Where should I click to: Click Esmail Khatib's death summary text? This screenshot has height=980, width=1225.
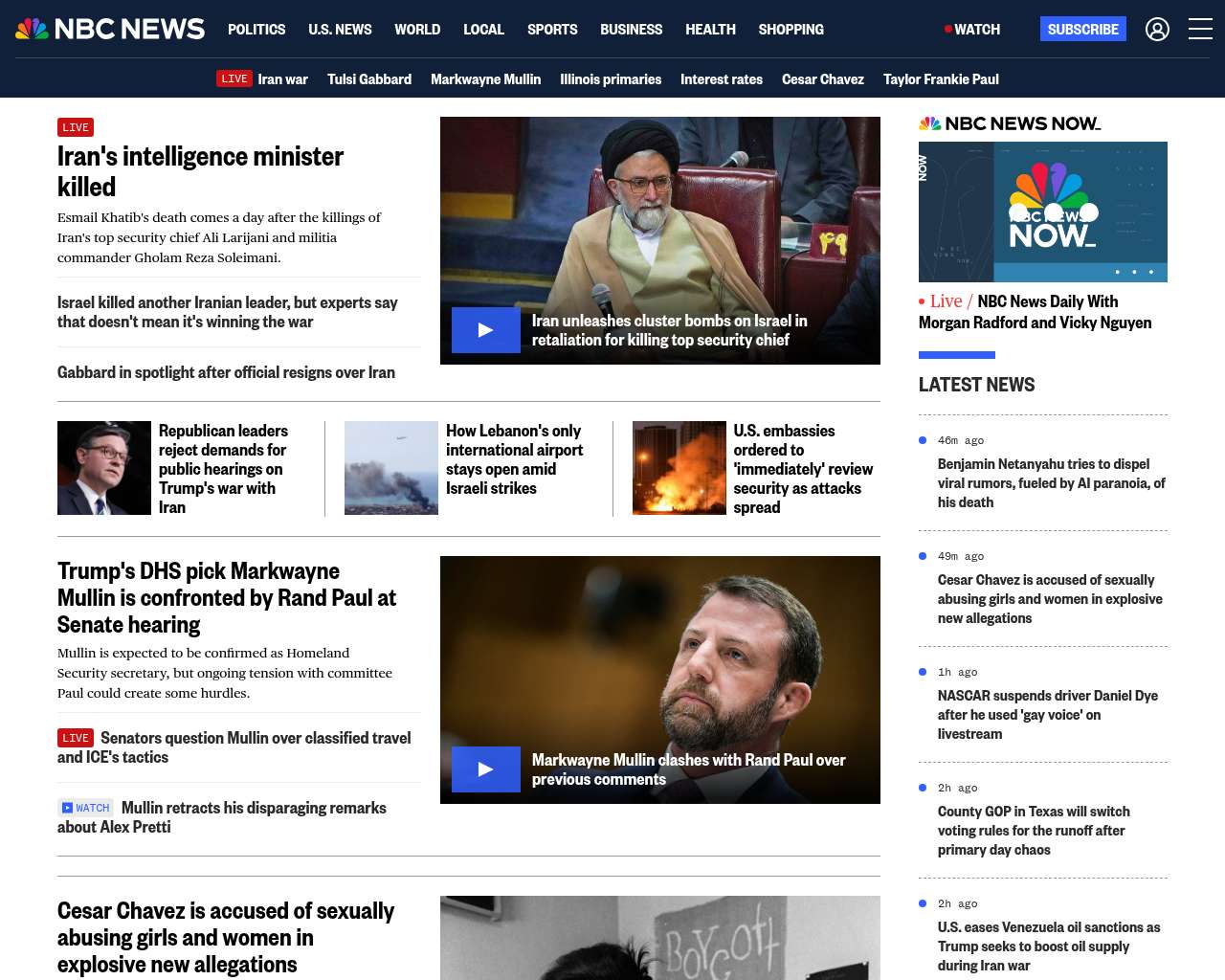(x=219, y=237)
